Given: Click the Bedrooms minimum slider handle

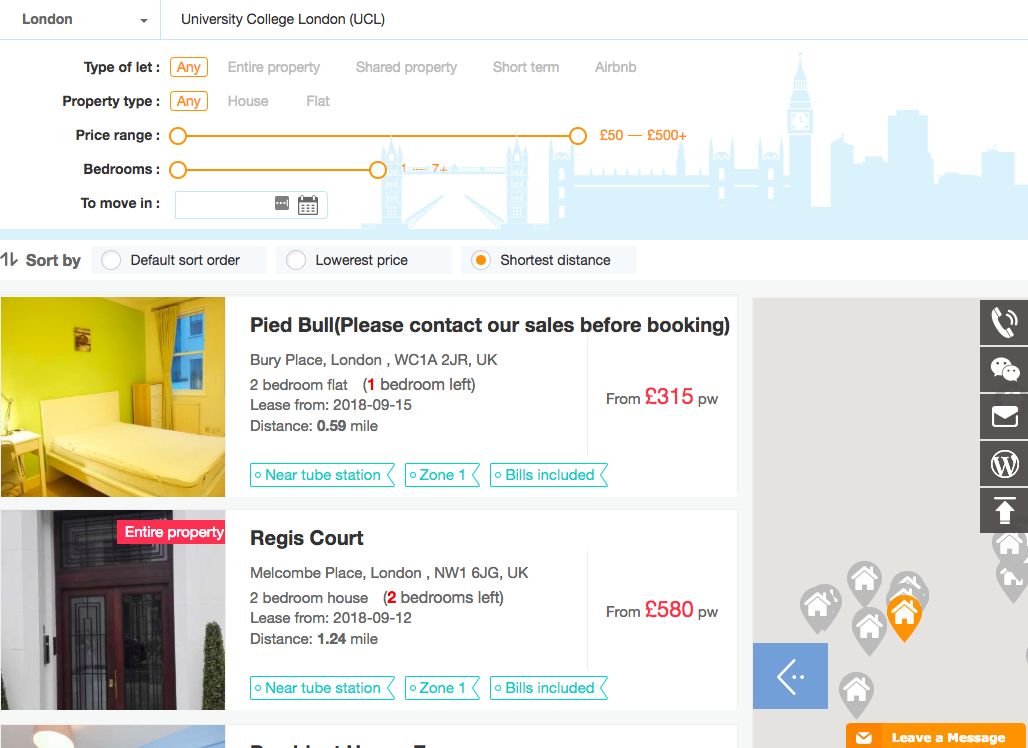Looking at the screenshot, I should [x=178, y=170].
